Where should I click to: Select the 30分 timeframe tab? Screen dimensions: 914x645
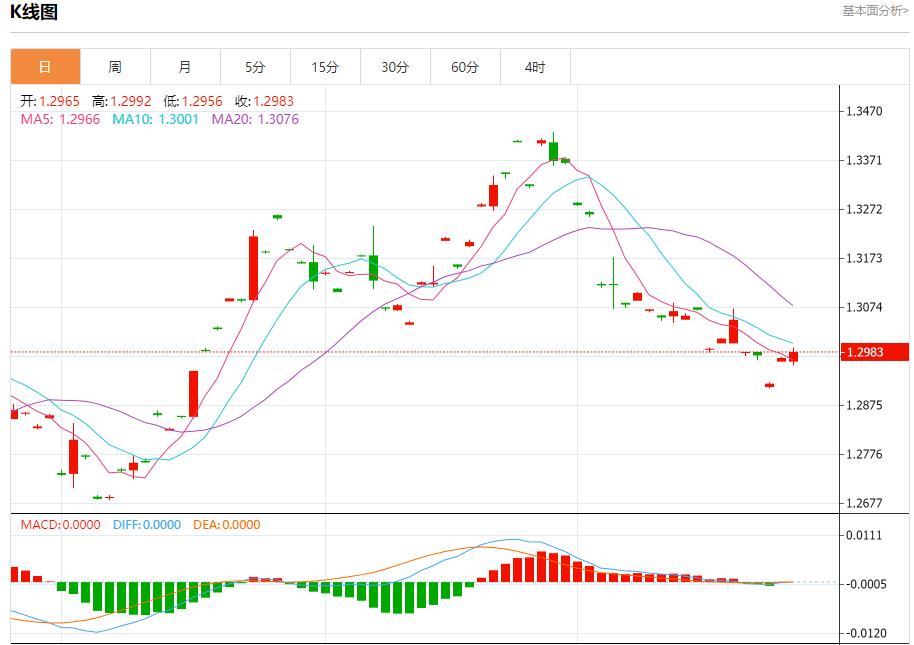pyautogui.click(x=395, y=67)
